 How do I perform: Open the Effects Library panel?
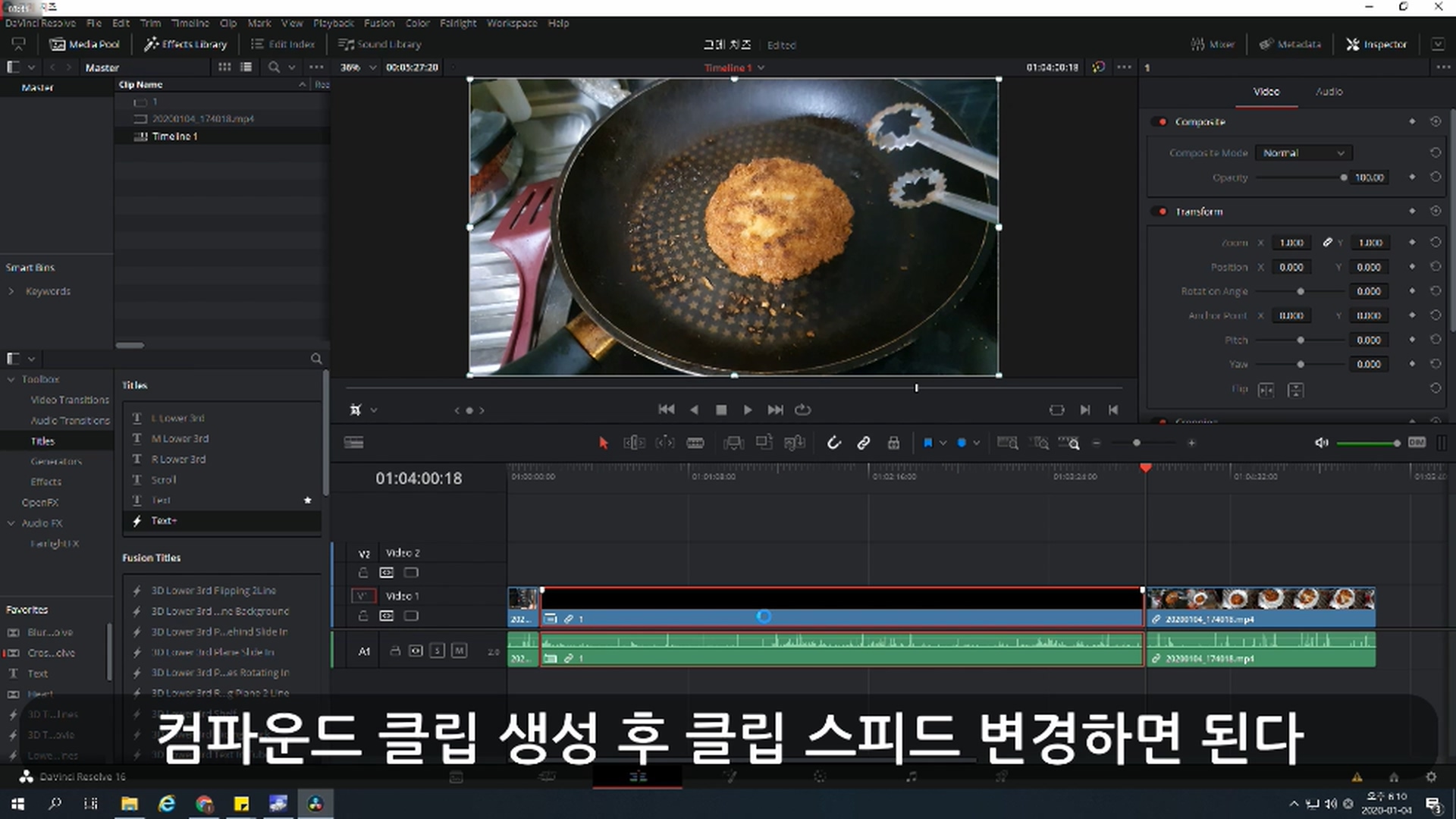[x=187, y=44]
